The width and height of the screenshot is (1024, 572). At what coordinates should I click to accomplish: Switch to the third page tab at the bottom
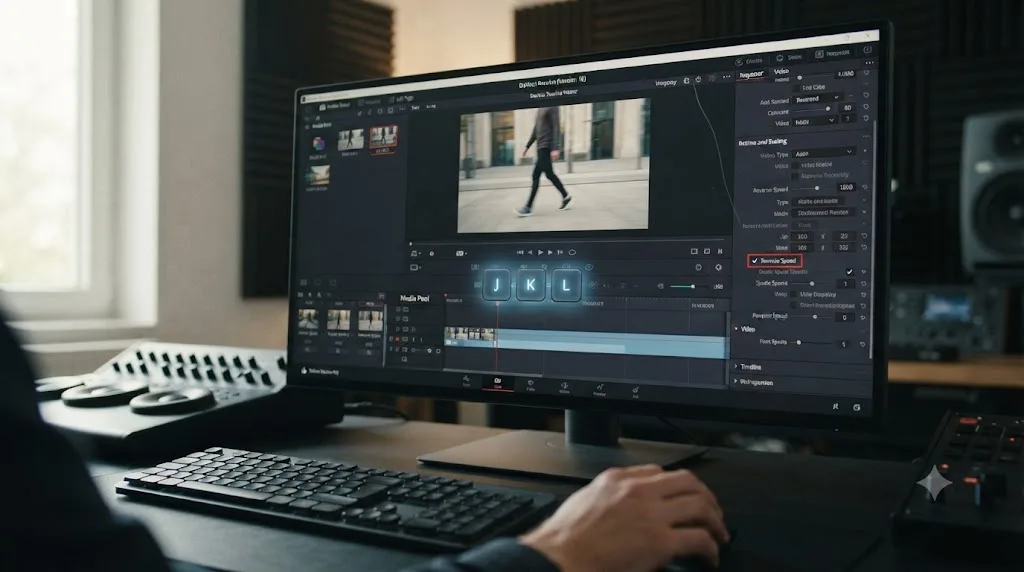point(530,385)
